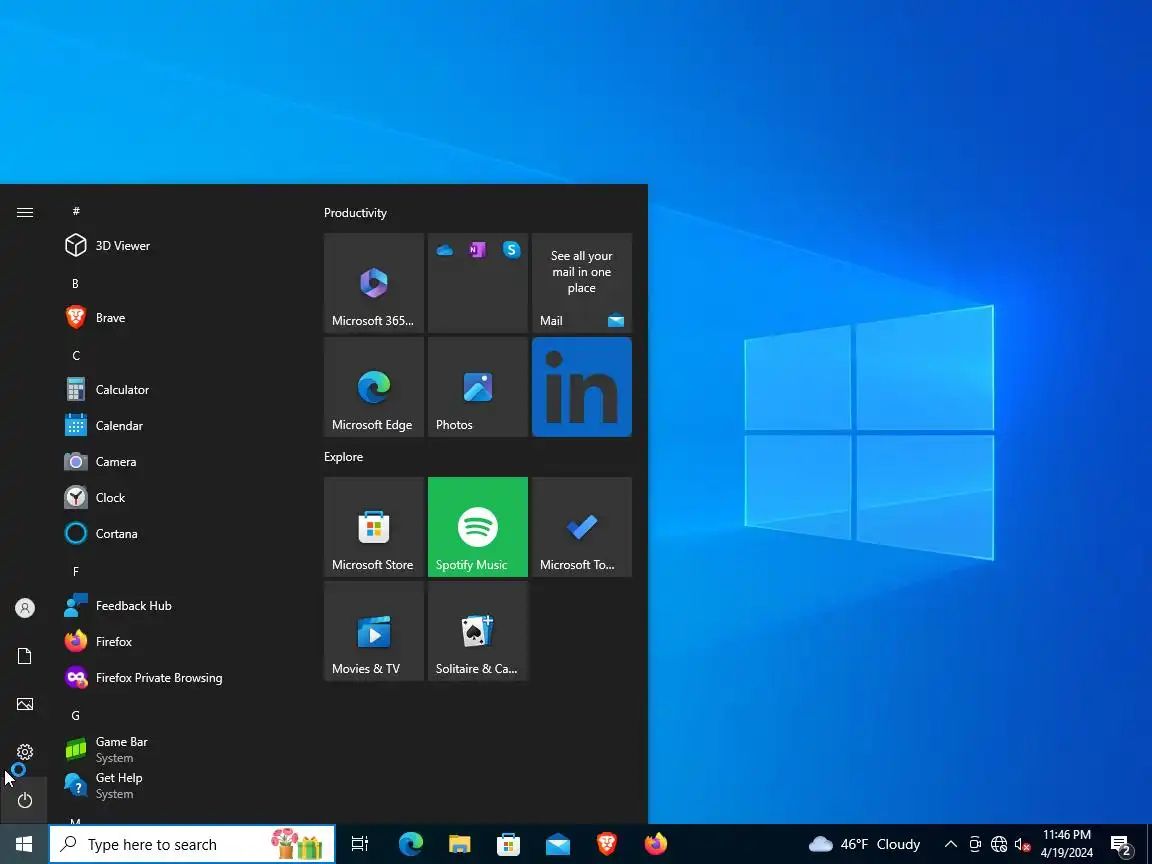The image size is (1152, 864).
Task: Click the Meet Now tray icon
Action: (975, 844)
